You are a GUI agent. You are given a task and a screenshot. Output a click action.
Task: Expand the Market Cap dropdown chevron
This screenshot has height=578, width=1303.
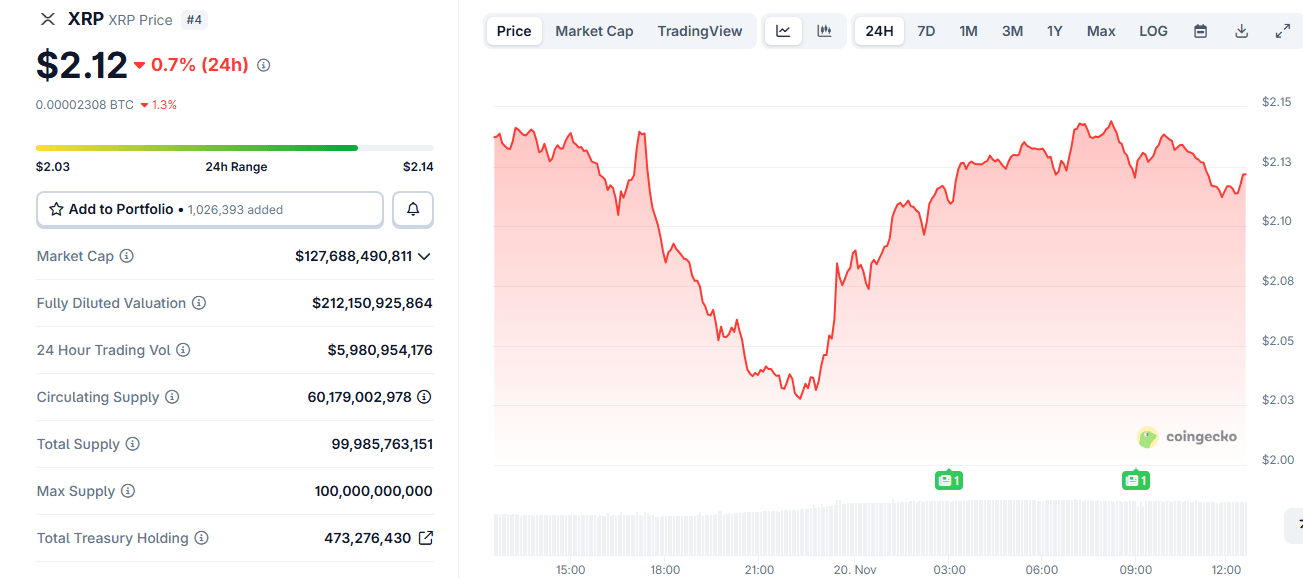(424, 256)
